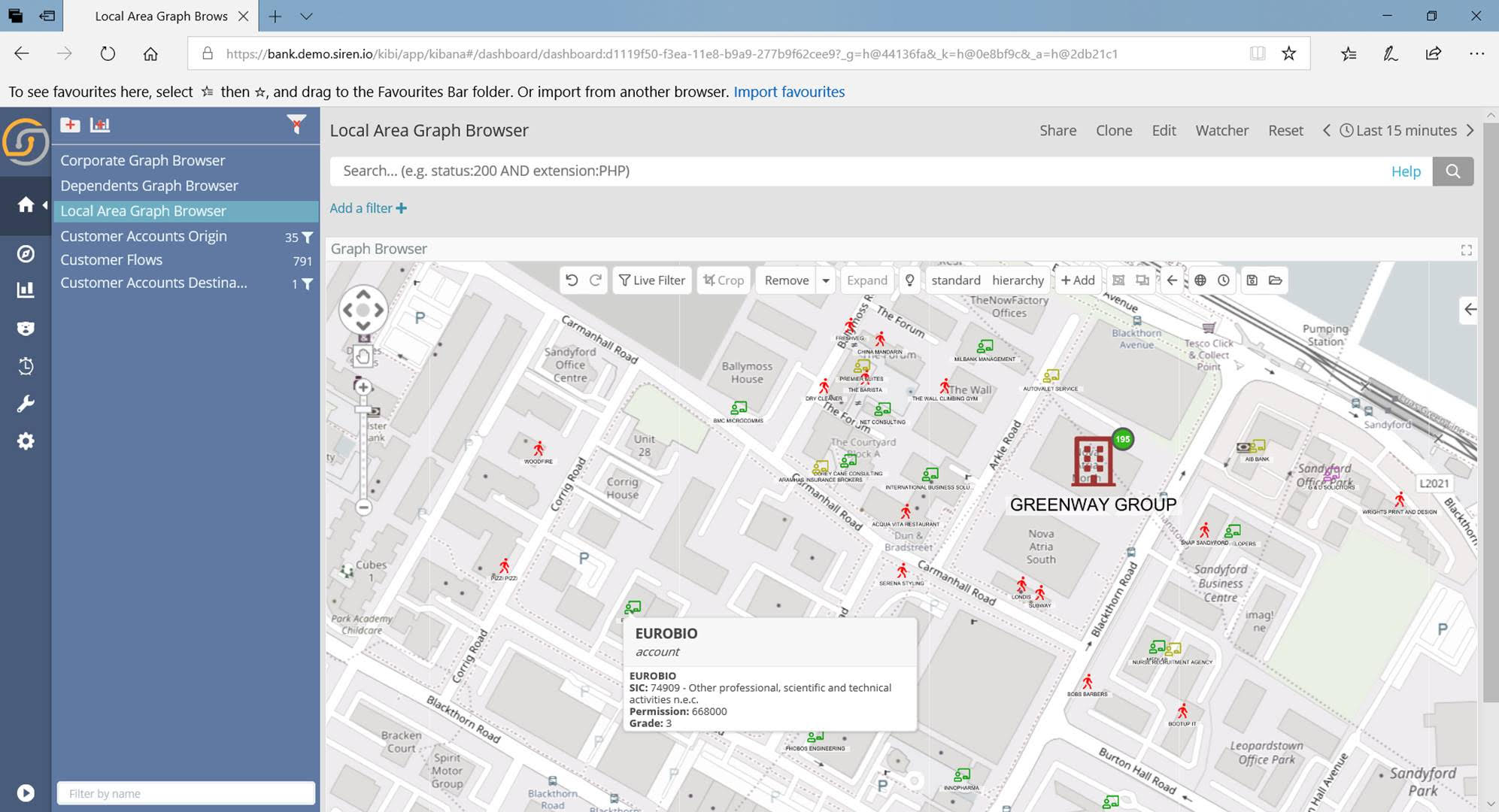Click Reset in the top menu

click(x=1285, y=131)
